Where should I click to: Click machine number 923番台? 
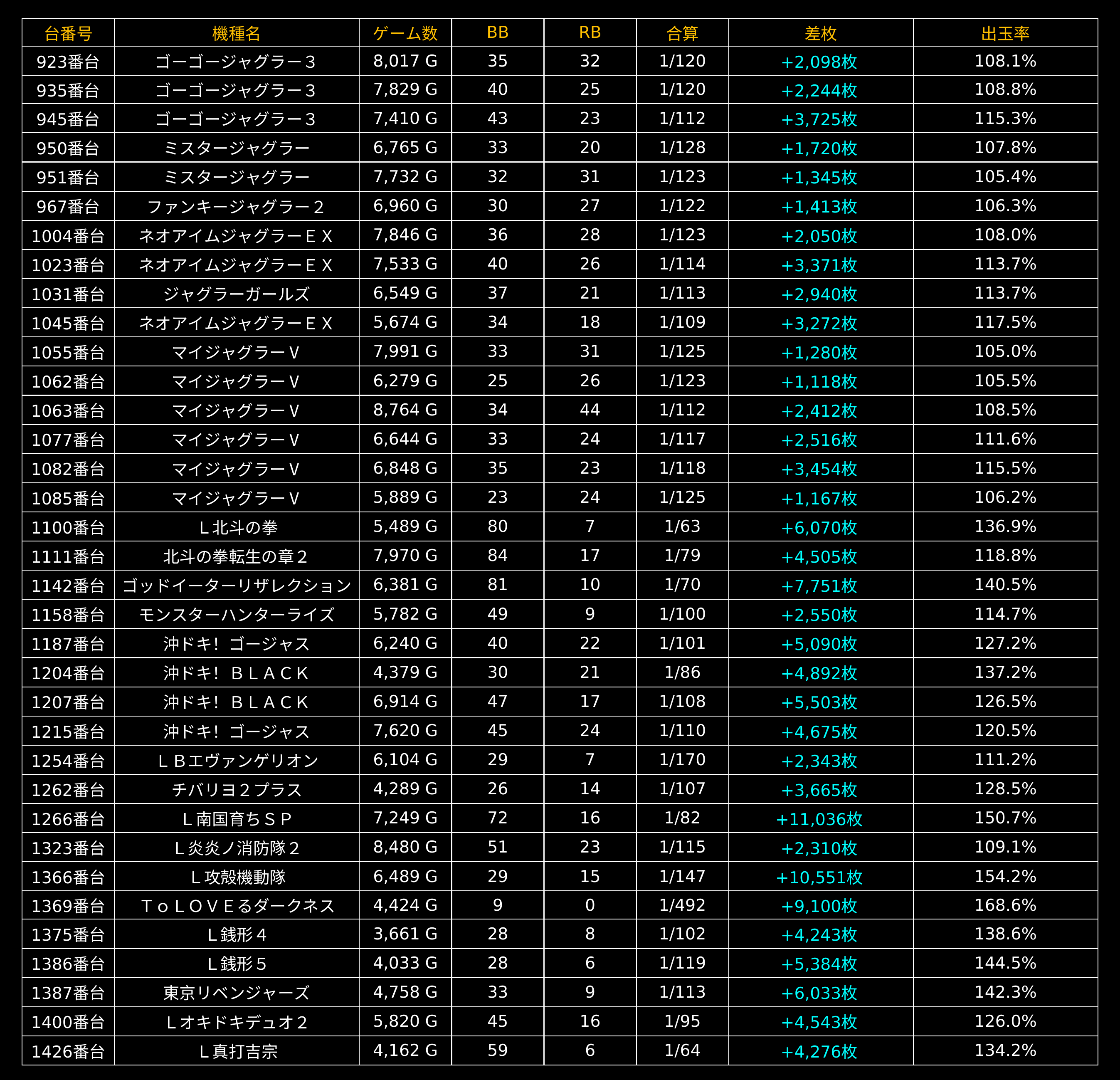tap(68, 61)
